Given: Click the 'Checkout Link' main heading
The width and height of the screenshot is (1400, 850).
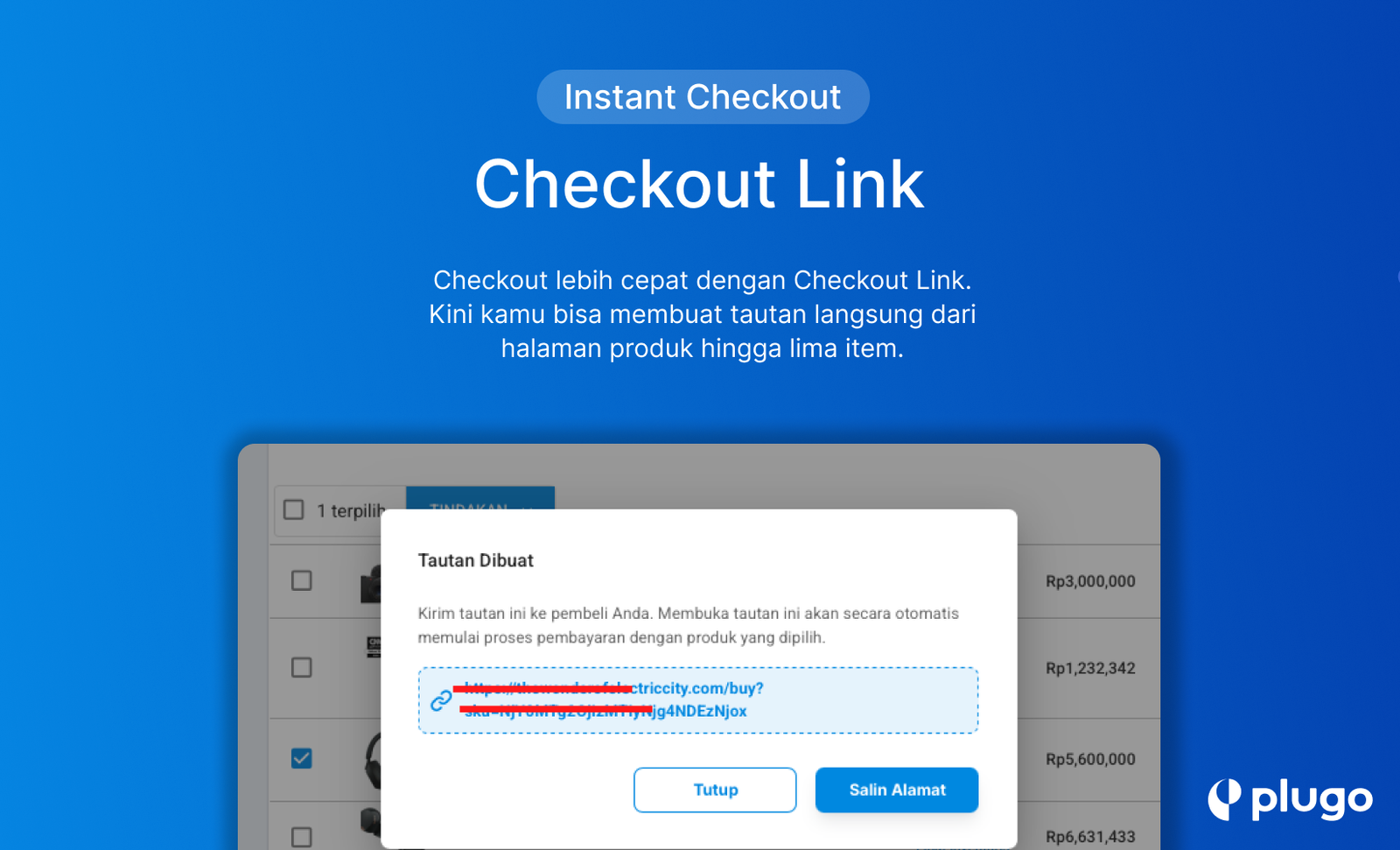Looking at the screenshot, I should point(699,185).
